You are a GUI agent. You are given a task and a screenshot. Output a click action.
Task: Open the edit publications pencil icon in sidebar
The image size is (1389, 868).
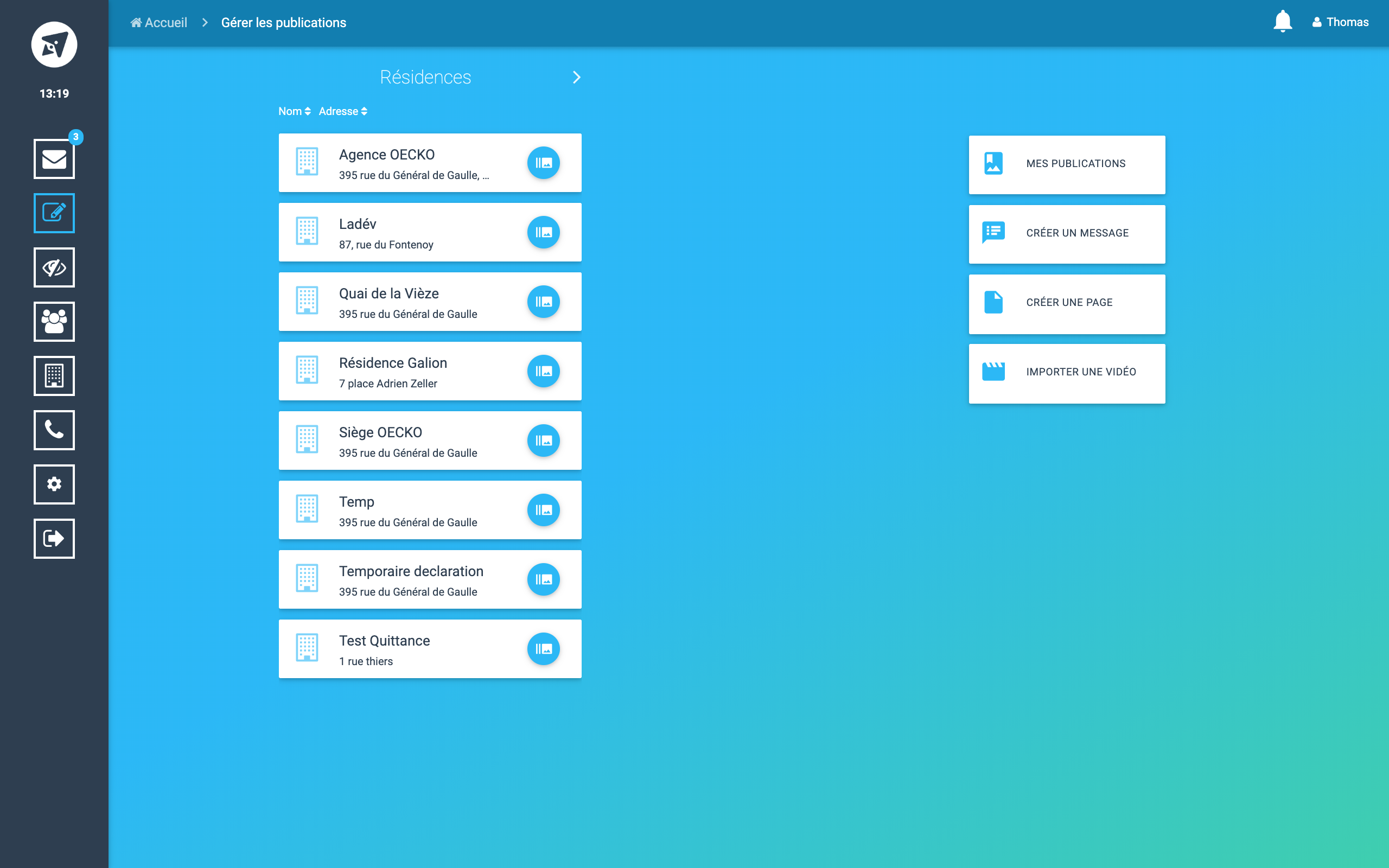54,213
